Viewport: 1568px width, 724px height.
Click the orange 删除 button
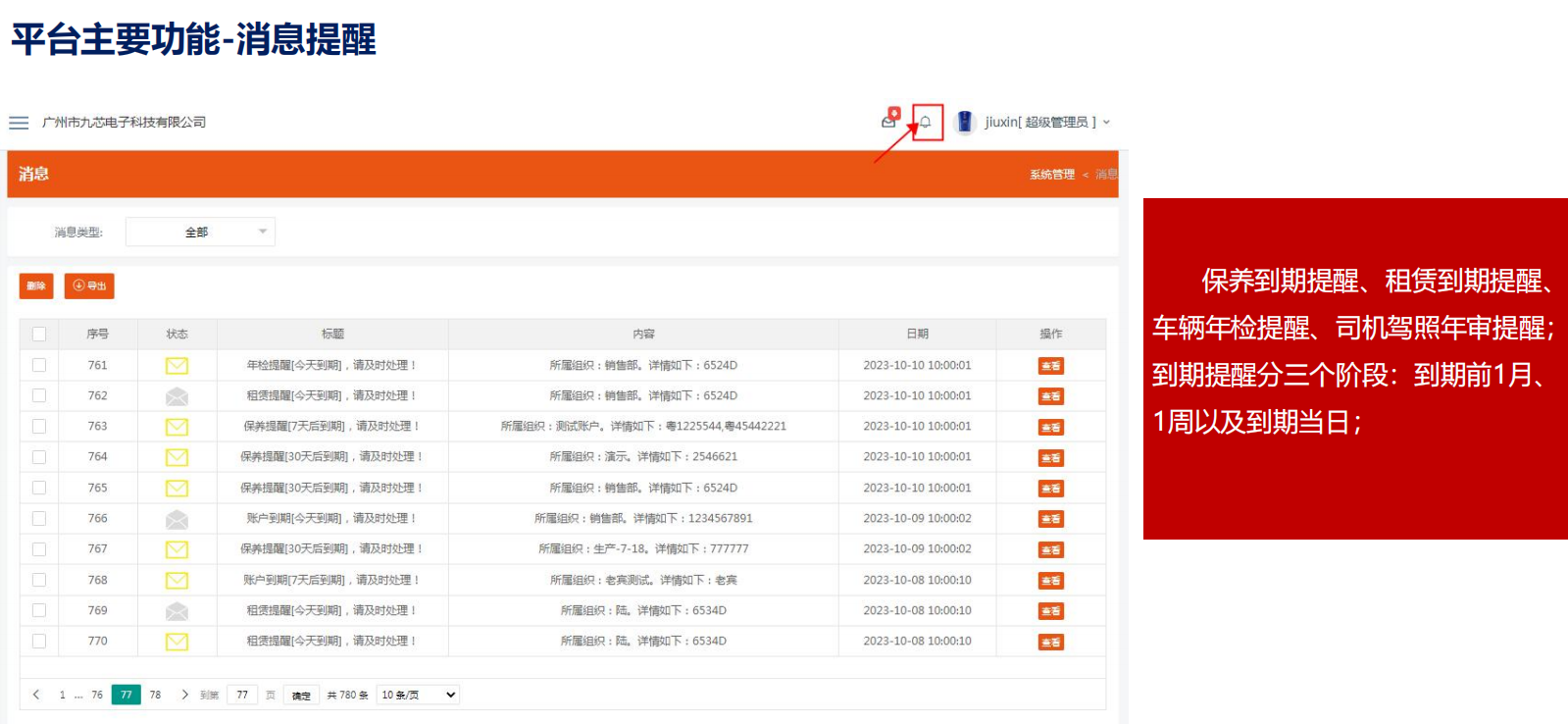[x=36, y=286]
